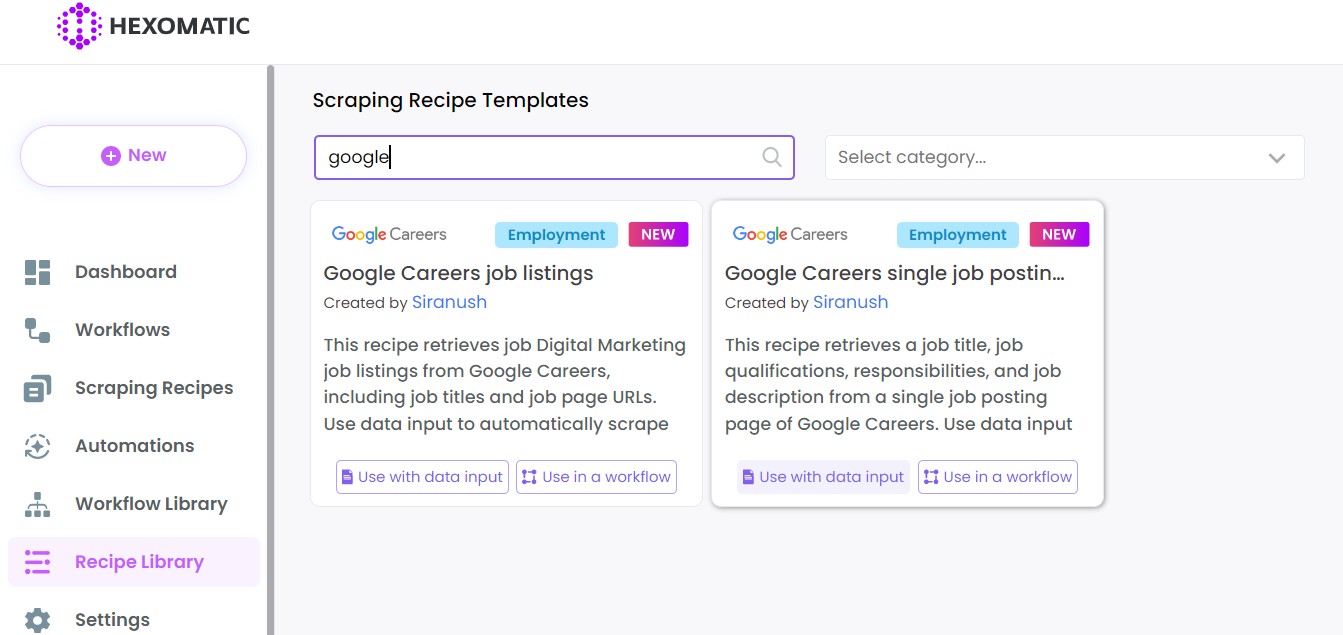
Task: Click Use with data input on single job posting
Action: (x=822, y=477)
